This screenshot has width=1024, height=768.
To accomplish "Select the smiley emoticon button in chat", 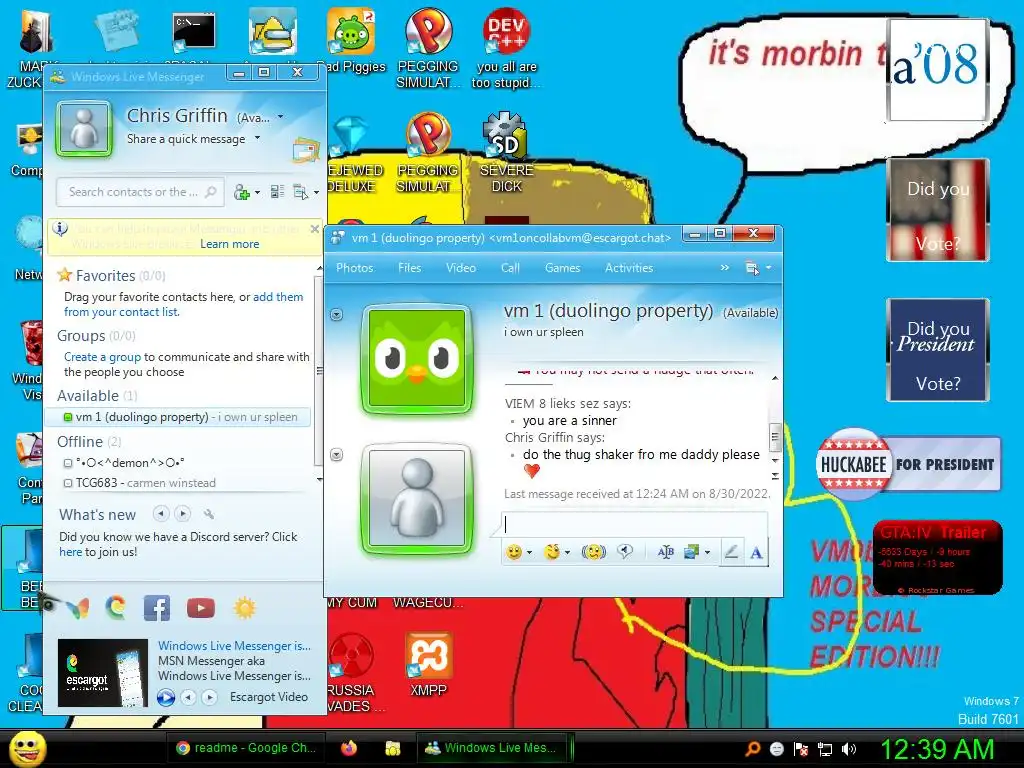I will pos(514,552).
